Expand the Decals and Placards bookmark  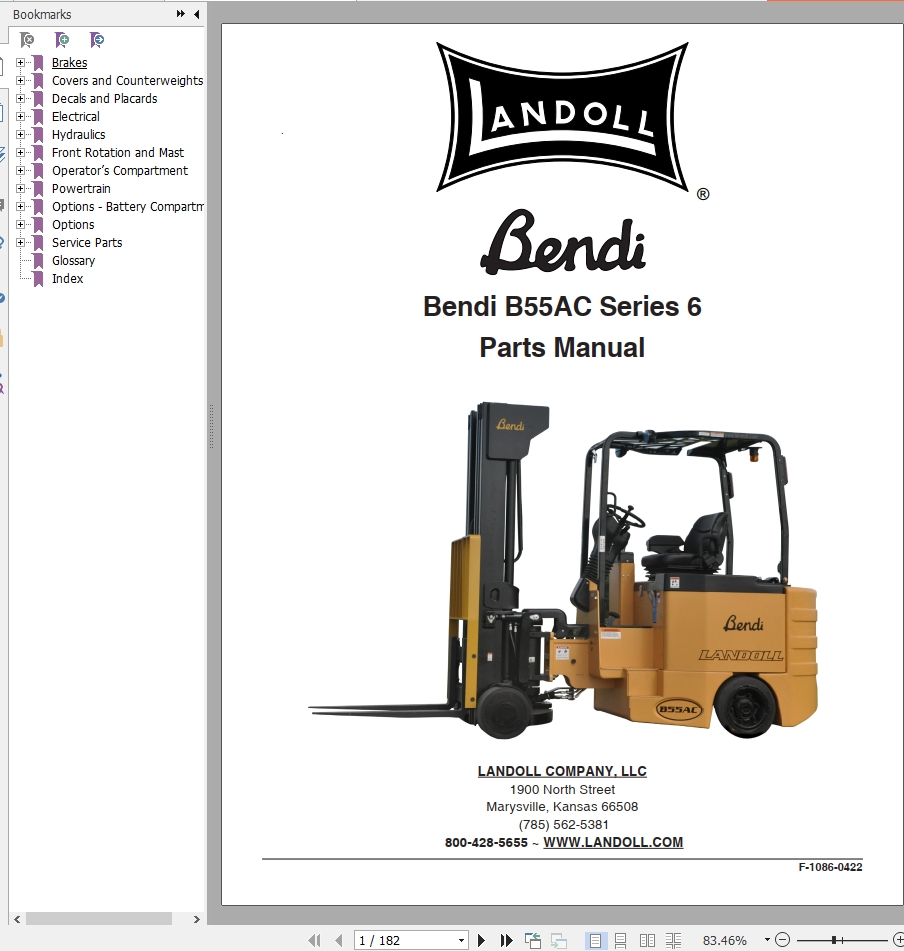point(20,98)
